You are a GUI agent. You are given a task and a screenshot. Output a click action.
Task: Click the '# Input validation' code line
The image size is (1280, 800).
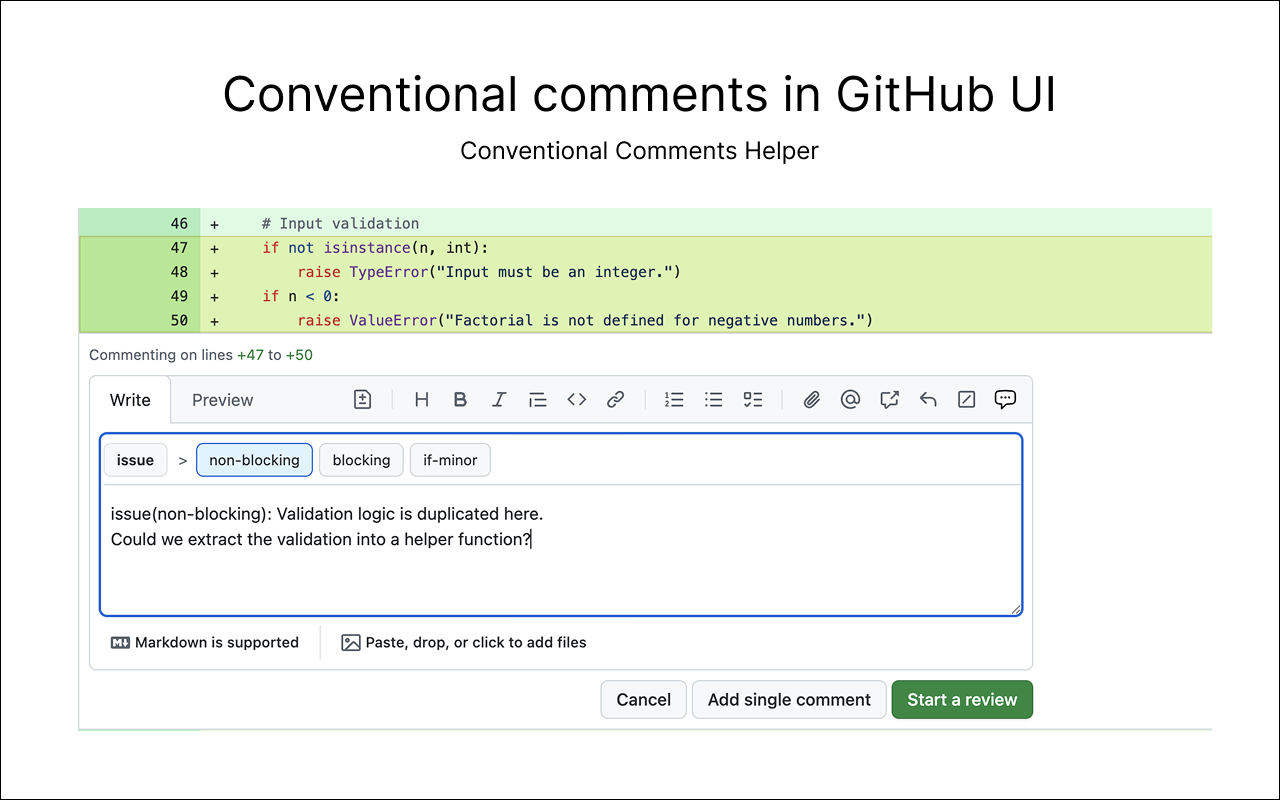tap(340, 224)
